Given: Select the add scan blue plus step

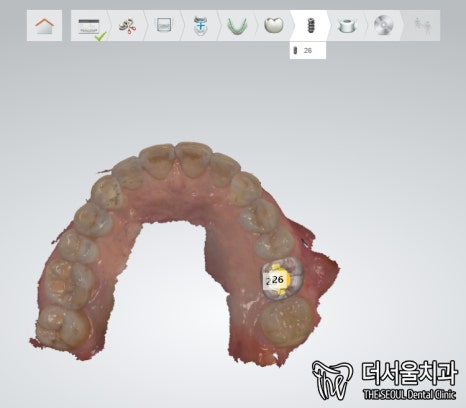Looking at the screenshot, I should pyautogui.click(x=200, y=25).
